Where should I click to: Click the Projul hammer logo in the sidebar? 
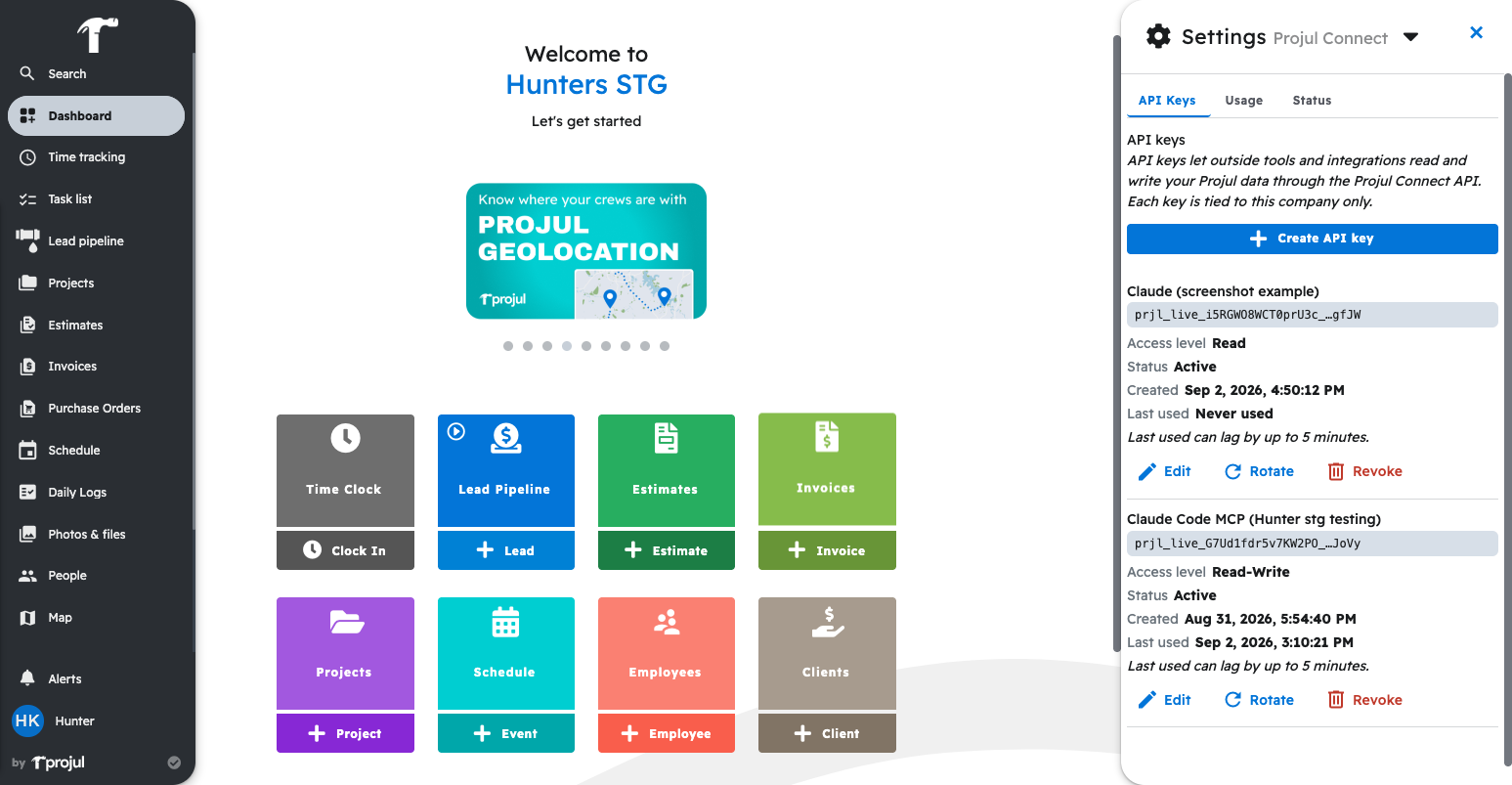click(x=98, y=34)
